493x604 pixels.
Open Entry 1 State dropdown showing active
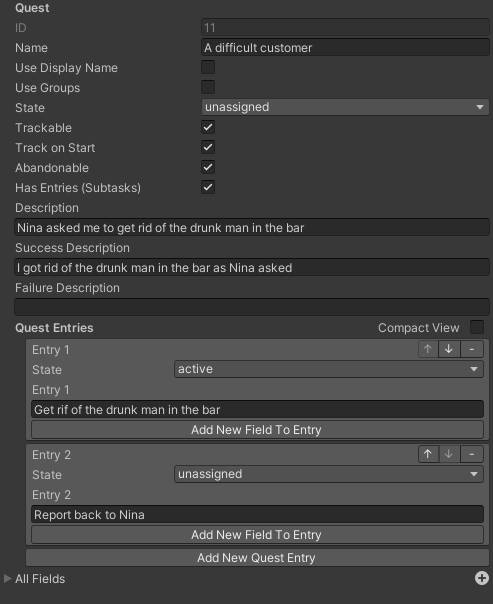(329, 369)
